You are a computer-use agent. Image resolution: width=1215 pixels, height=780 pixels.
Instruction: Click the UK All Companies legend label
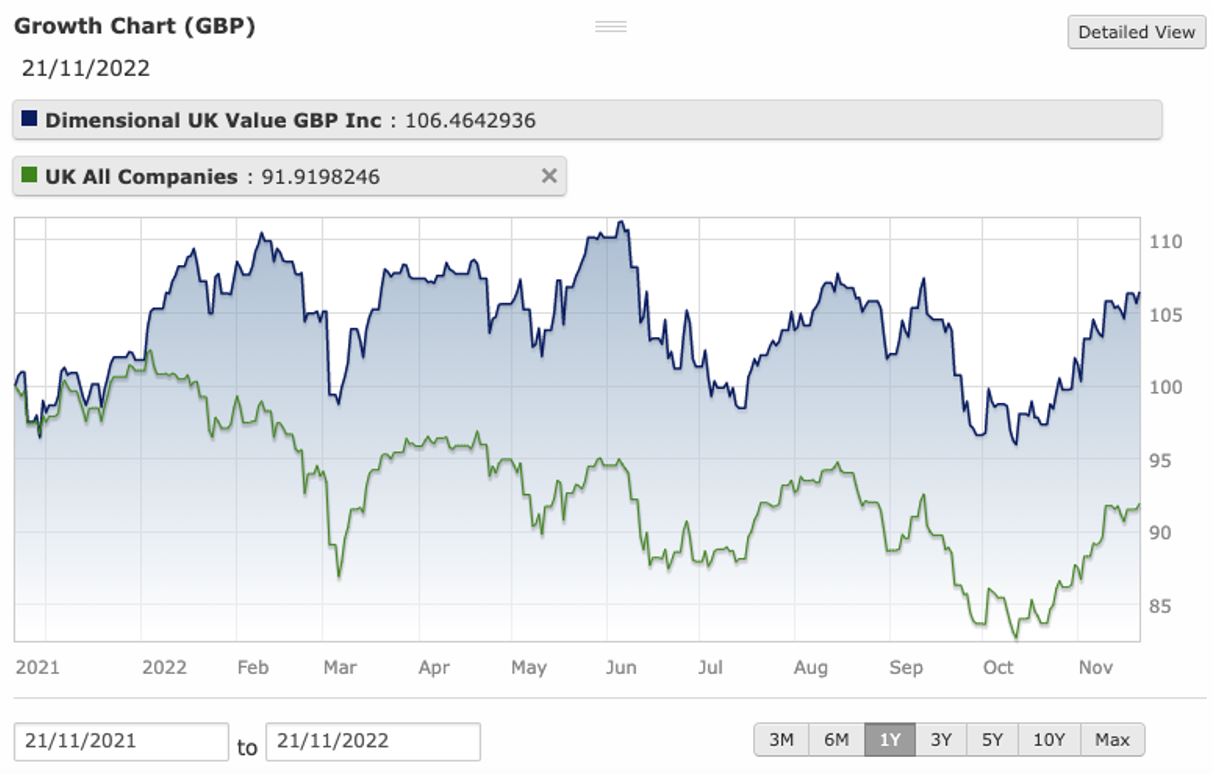141,177
